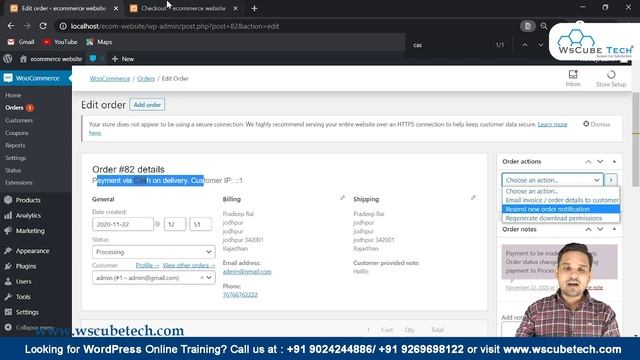
Task: Close the Edit order browser tab
Action: pos(116,8)
